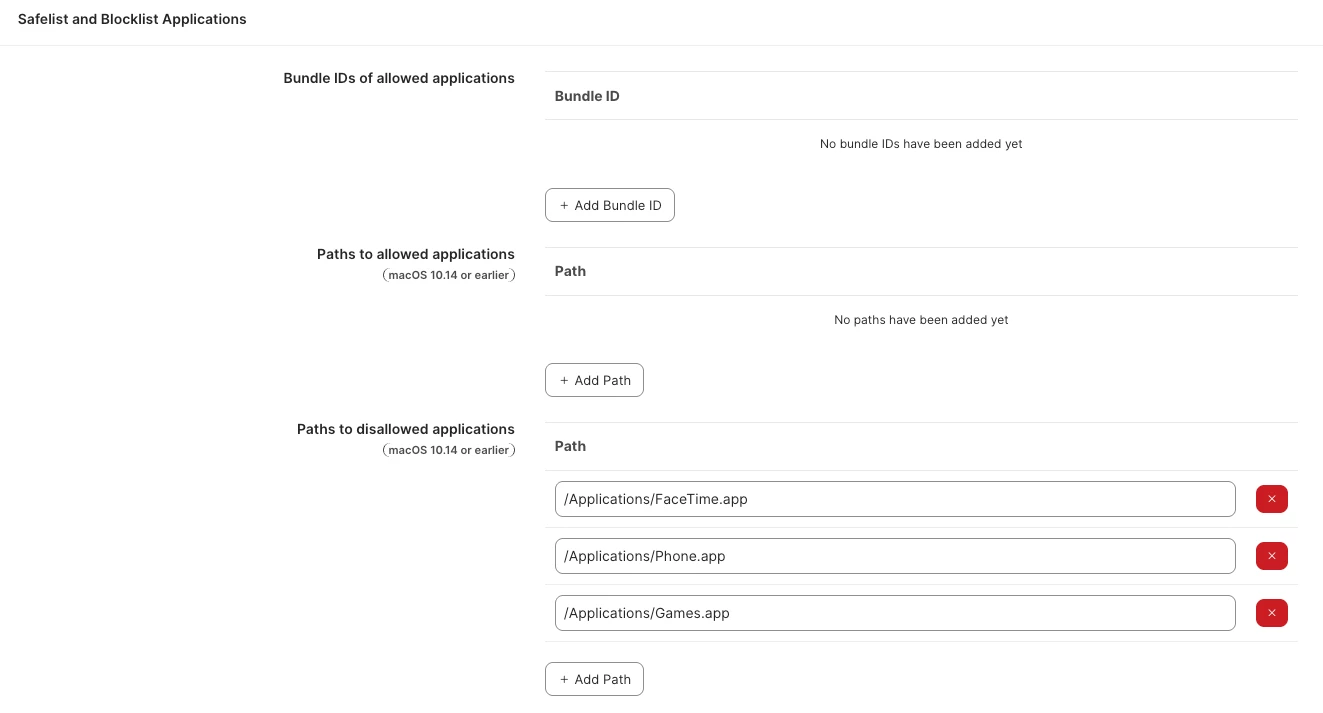Click the 'No paths have been added yet' message
Screen dimensions: 1323x713
[921, 320]
